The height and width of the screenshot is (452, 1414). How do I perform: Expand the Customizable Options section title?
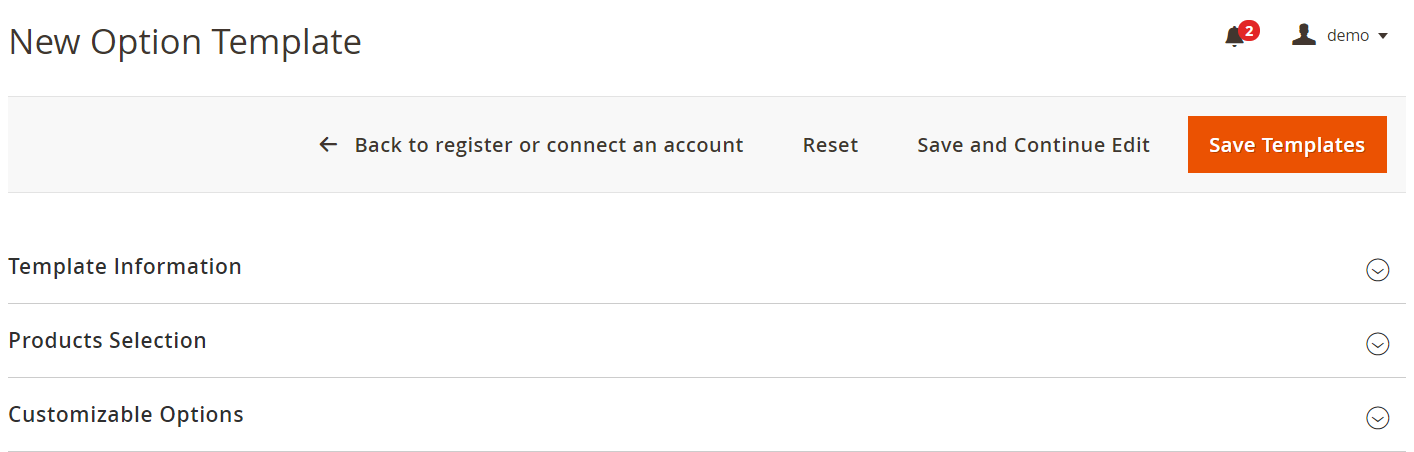click(126, 415)
